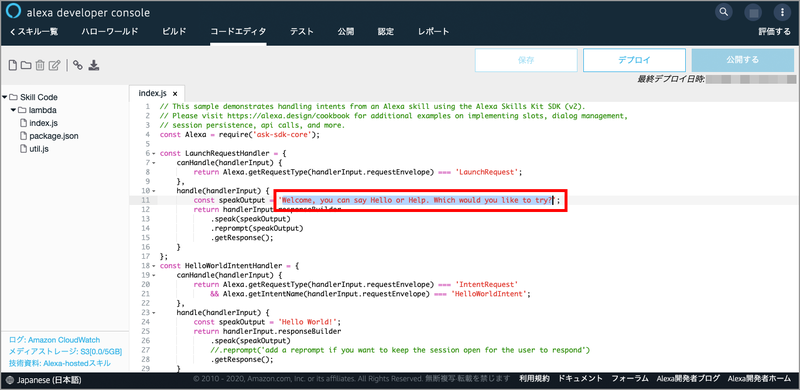Close the index.js editor tab
Screen dimensions: 800x390
point(175,94)
